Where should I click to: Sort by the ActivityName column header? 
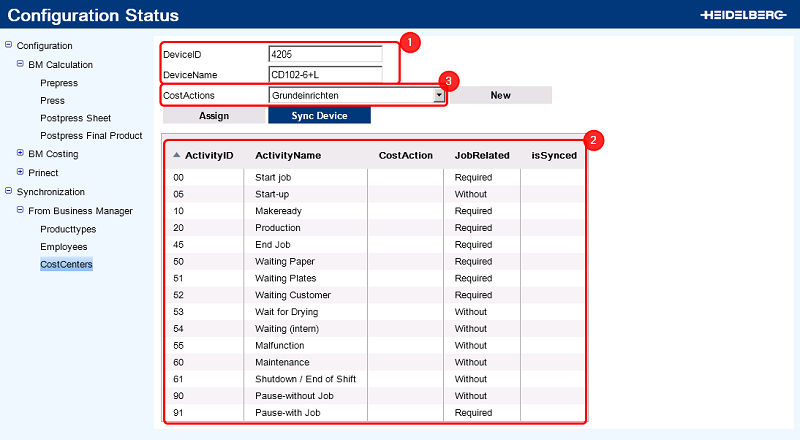pos(287,155)
